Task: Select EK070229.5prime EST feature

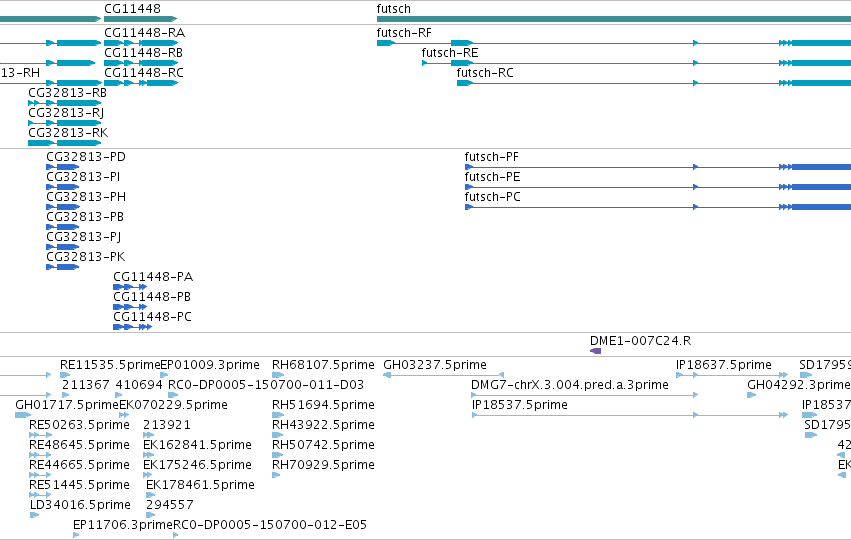Action: [x=124, y=415]
